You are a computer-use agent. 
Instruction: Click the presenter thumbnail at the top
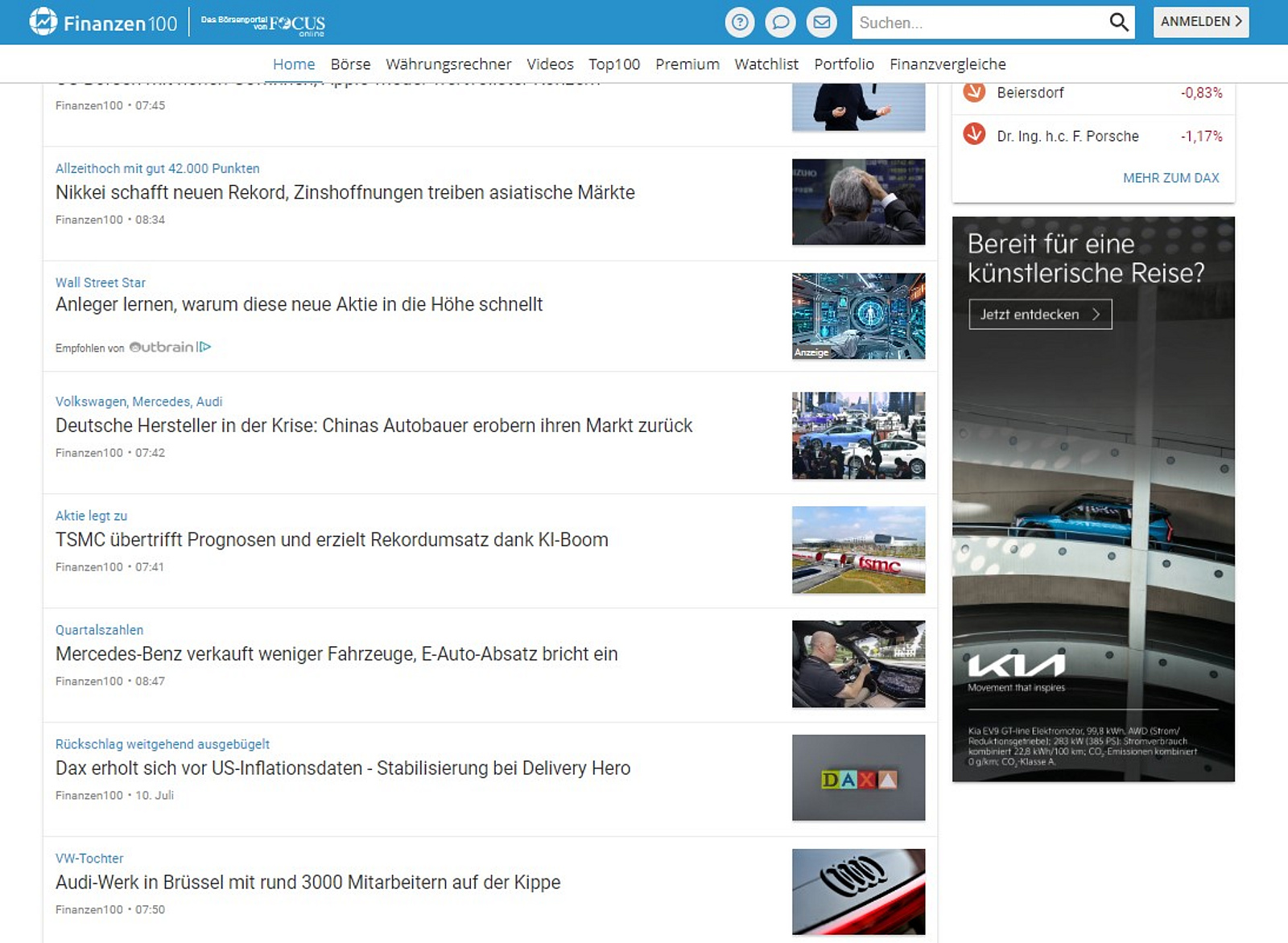coord(858,106)
